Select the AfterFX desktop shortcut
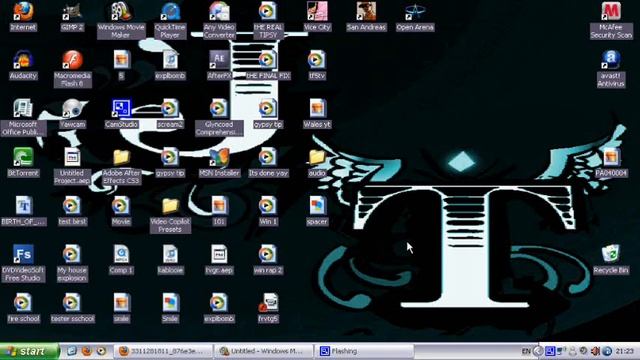 click(219, 65)
